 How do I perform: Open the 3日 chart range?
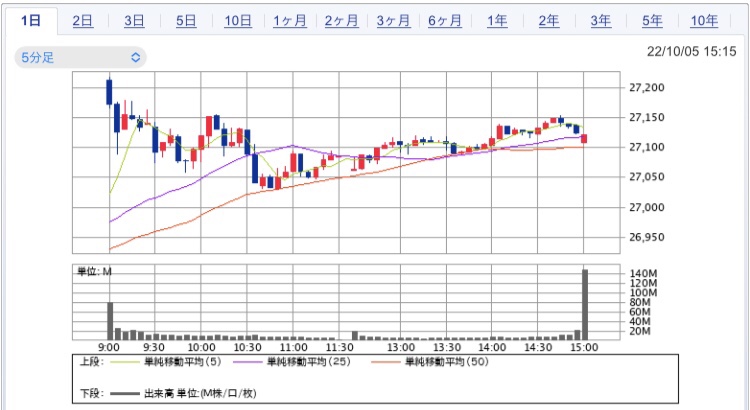click(x=134, y=21)
